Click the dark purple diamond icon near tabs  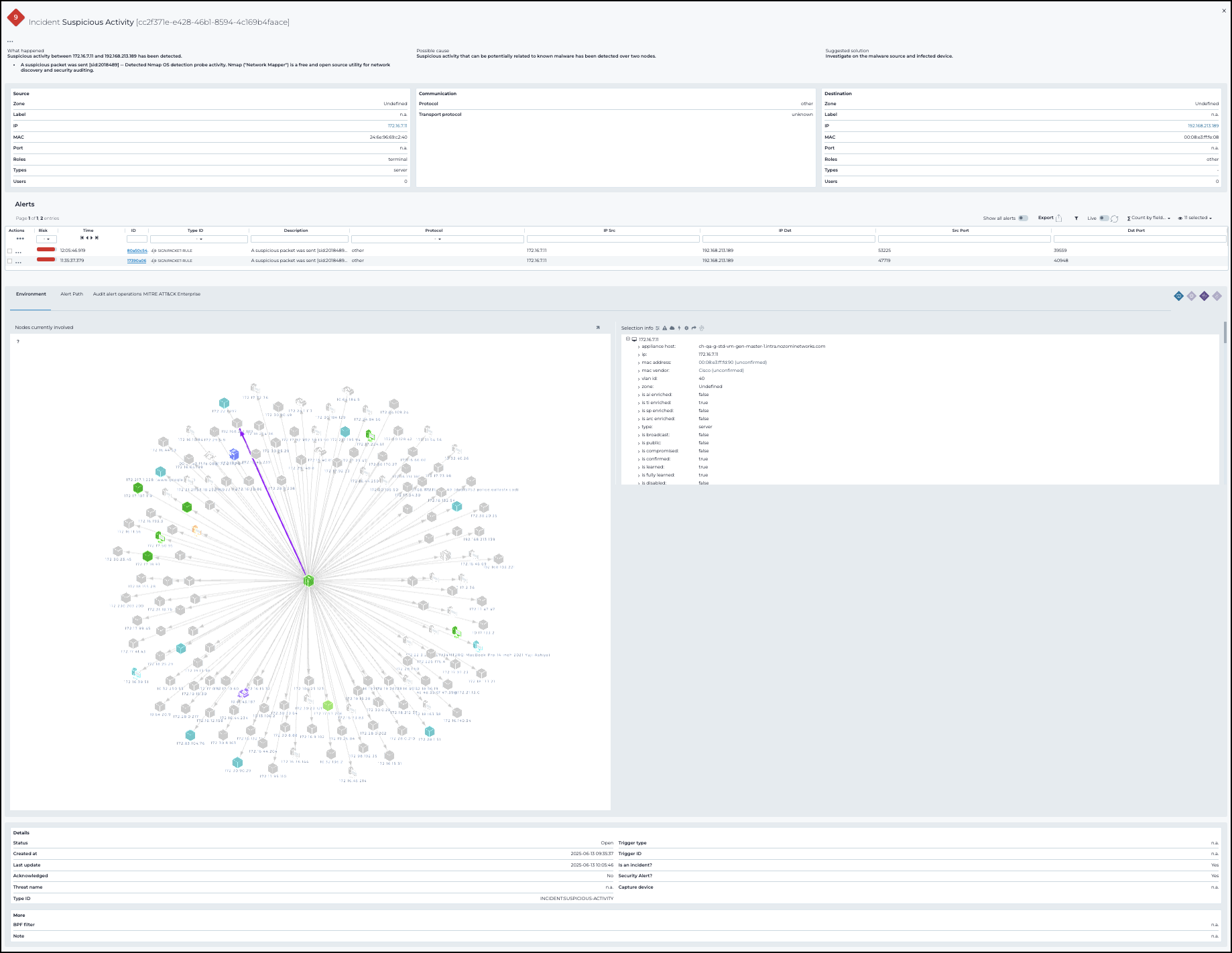(1205, 296)
